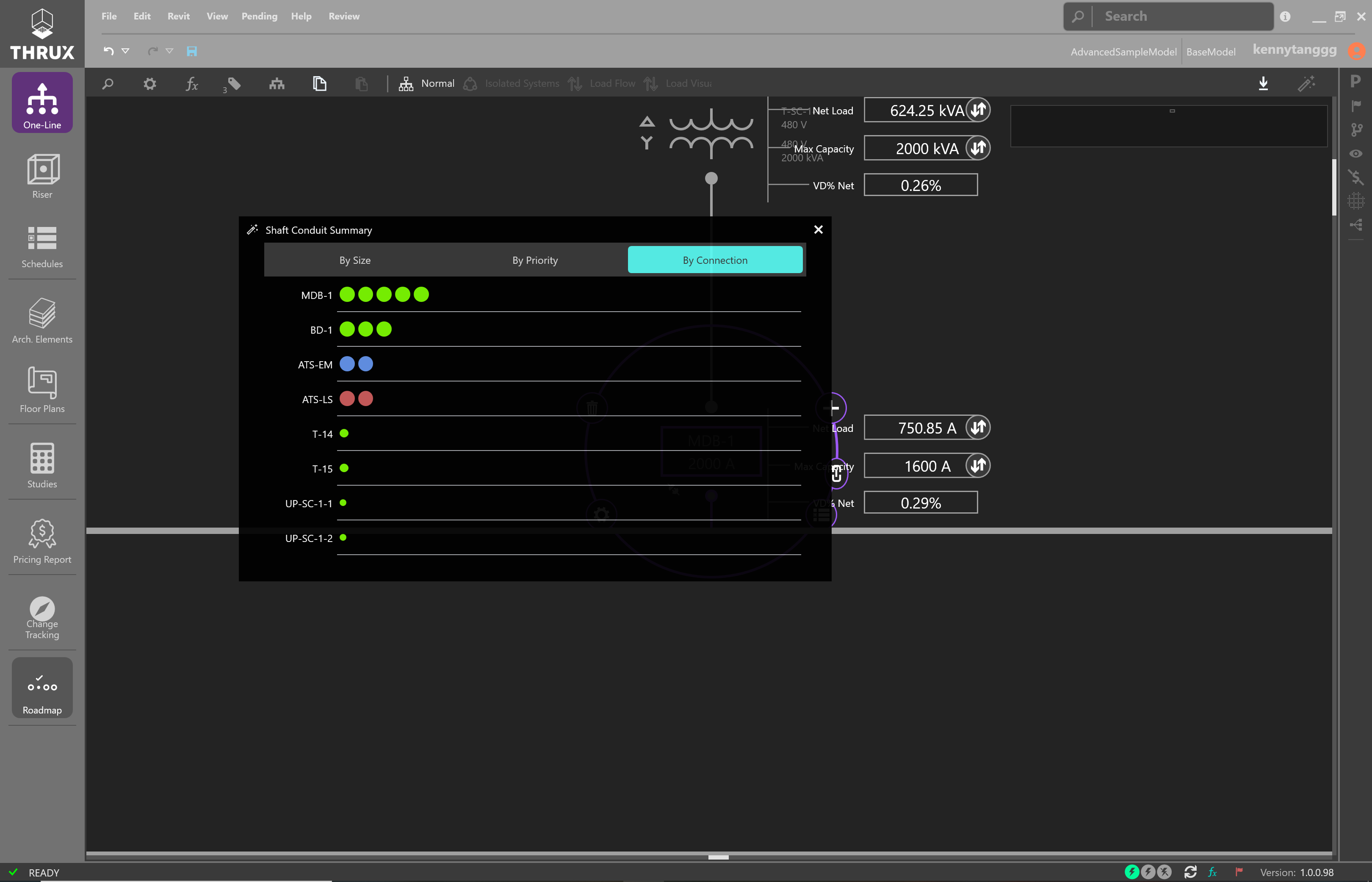
Task: Expand the undo history dropdown arrow
Action: tap(125, 51)
